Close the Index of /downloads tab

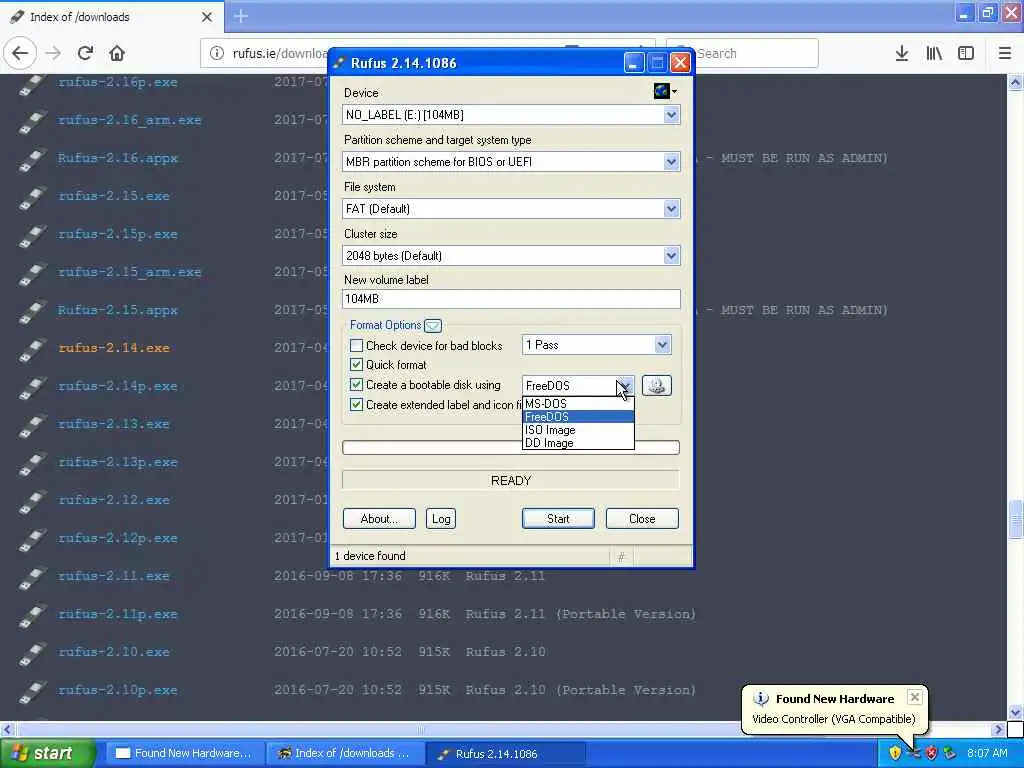click(x=207, y=17)
